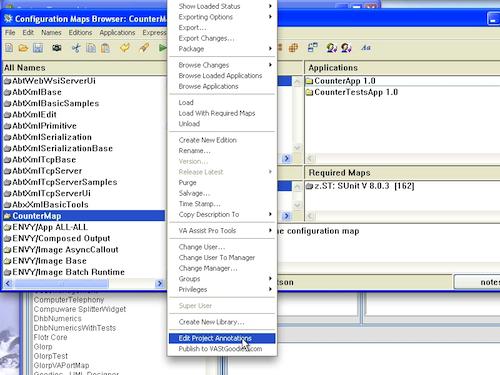Click the yellow Undo arrow icon
Screen dimensions: 500x375
[x=125, y=48]
